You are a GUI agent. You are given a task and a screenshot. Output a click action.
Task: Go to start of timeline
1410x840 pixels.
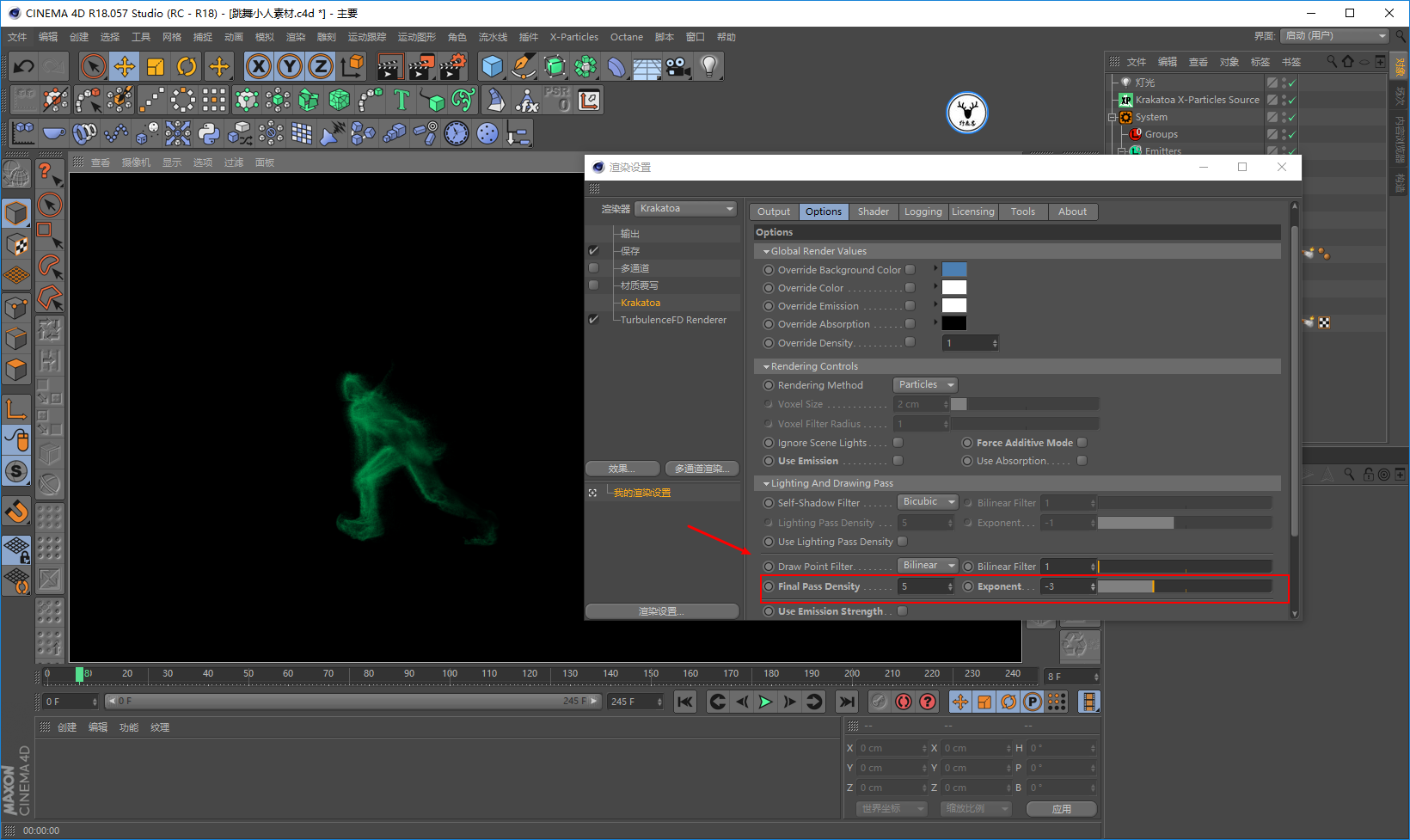click(x=685, y=702)
